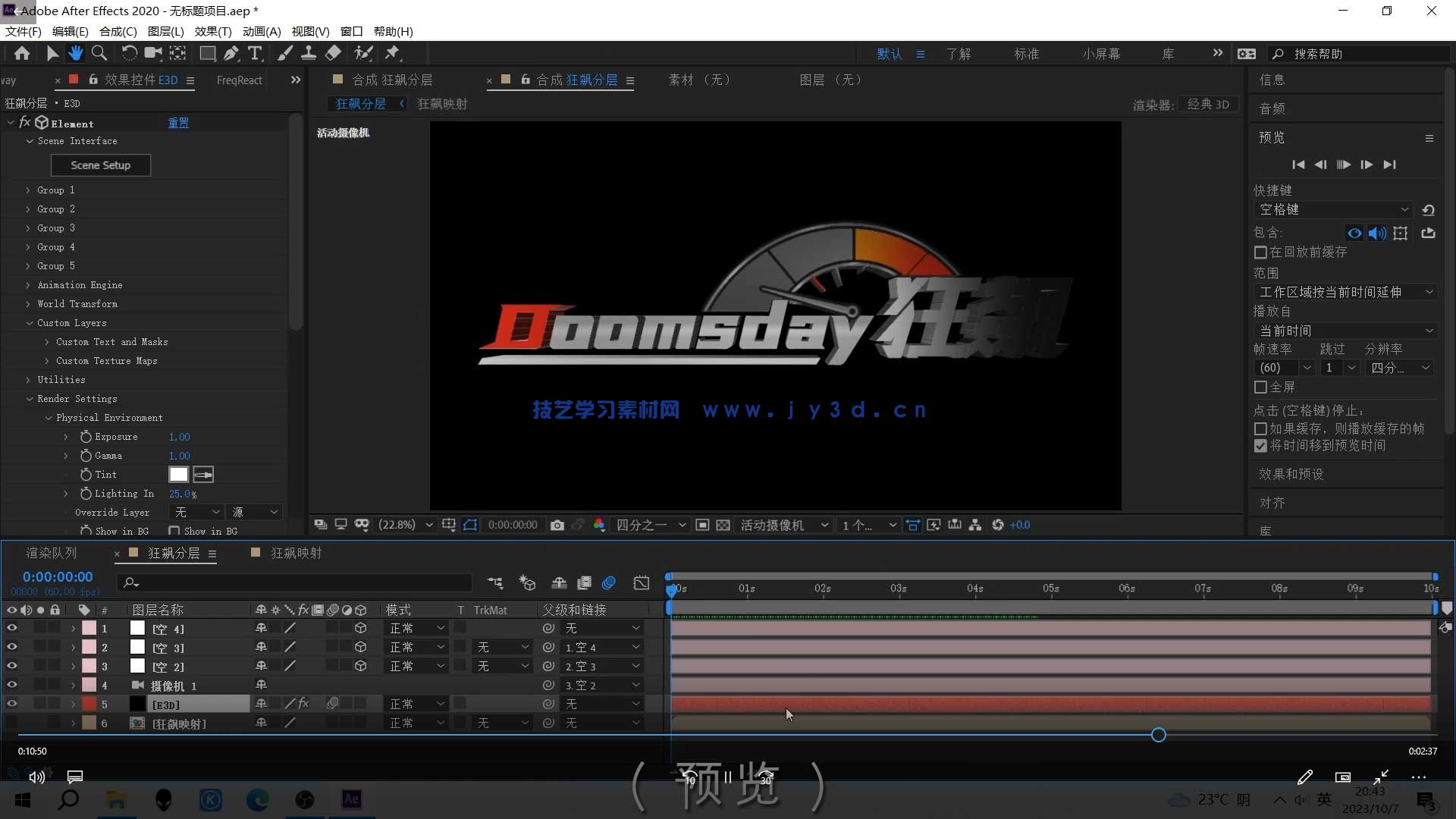Screen dimensions: 1456x819
Task: Select the horizontal Type tool
Action: (x=255, y=53)
